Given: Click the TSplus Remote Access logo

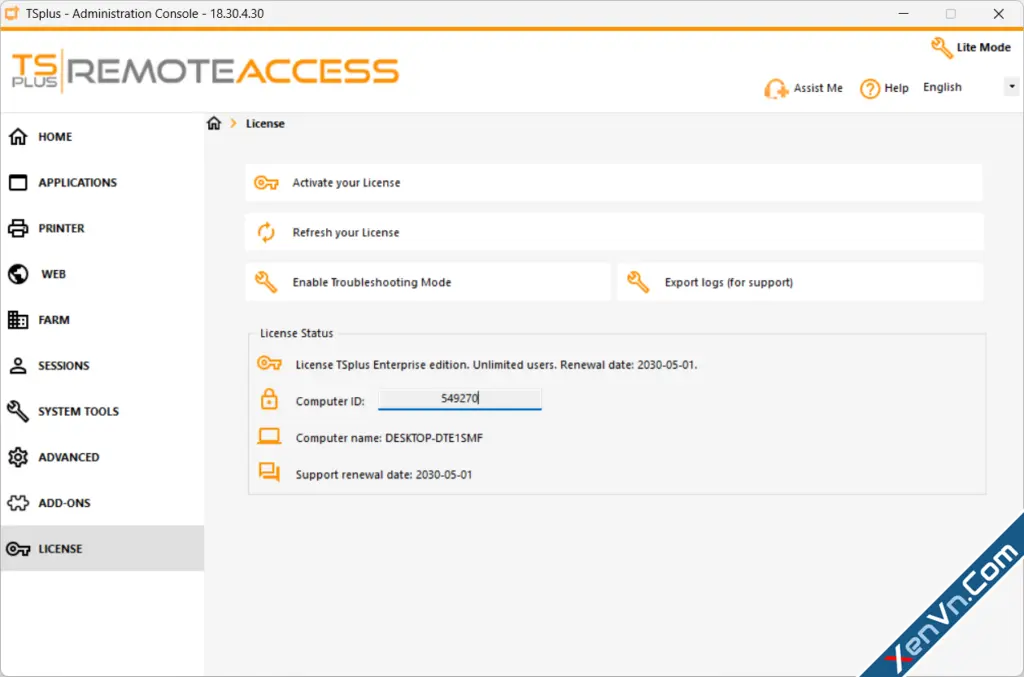Looking at the screenshot, I should [x=205, y=71].
